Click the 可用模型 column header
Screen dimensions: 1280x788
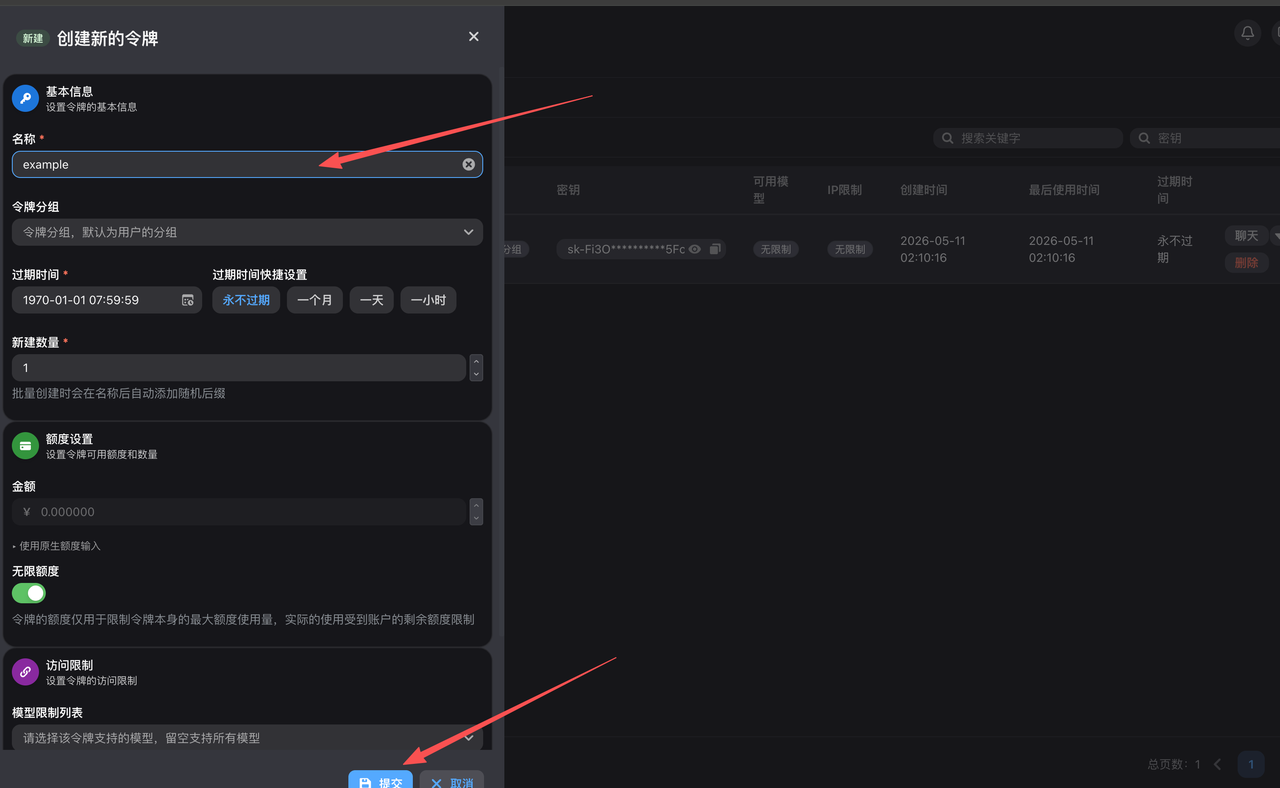click(x=771, y=190)
